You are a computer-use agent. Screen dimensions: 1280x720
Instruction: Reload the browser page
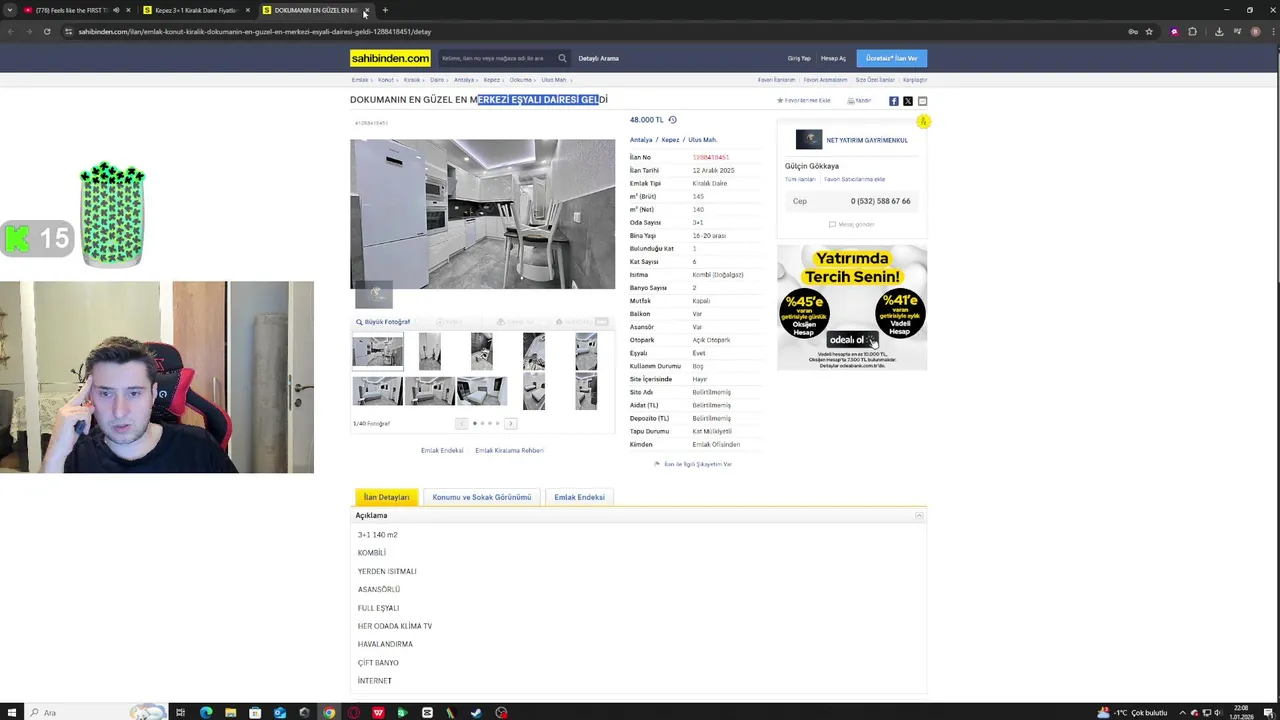click(47, 32)
